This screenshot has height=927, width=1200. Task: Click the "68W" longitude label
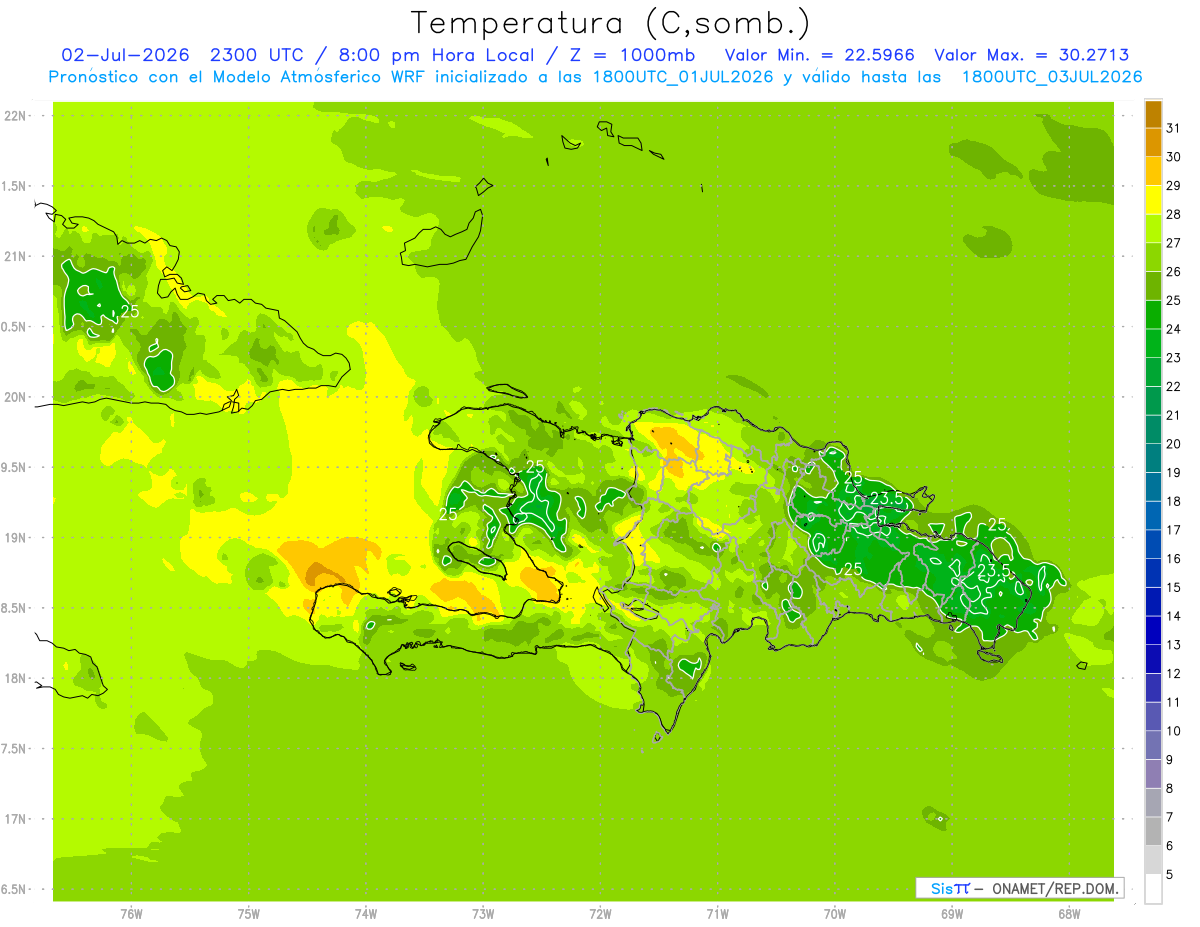coord(1069,914)
